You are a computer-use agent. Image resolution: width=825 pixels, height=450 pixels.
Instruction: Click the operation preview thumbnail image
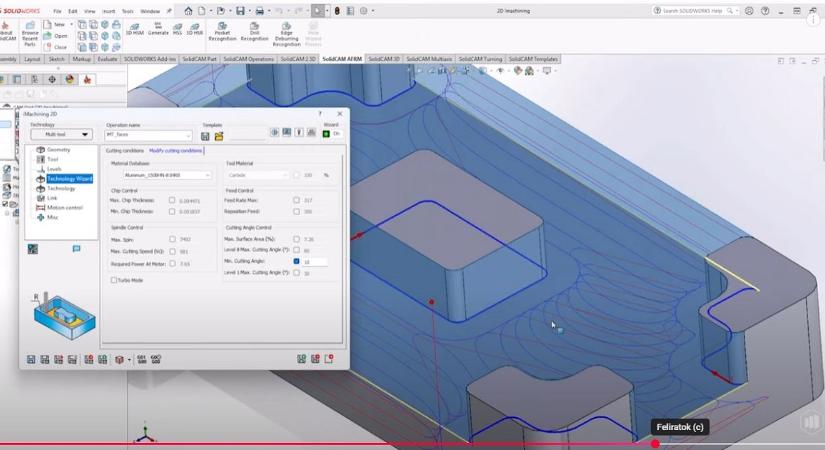coord(63,316)
